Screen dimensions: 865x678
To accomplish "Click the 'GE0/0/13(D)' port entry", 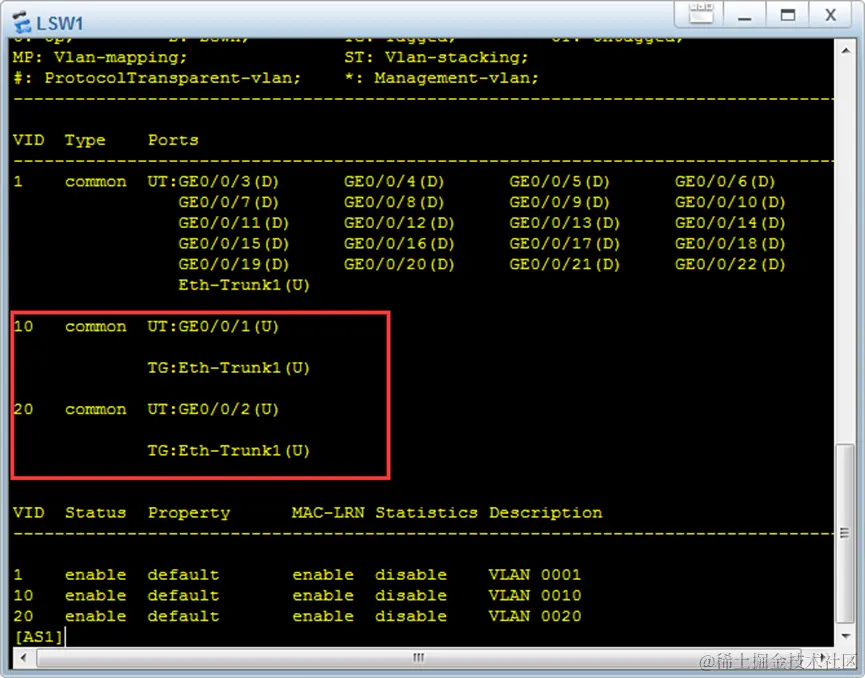I will click(564, 223).
